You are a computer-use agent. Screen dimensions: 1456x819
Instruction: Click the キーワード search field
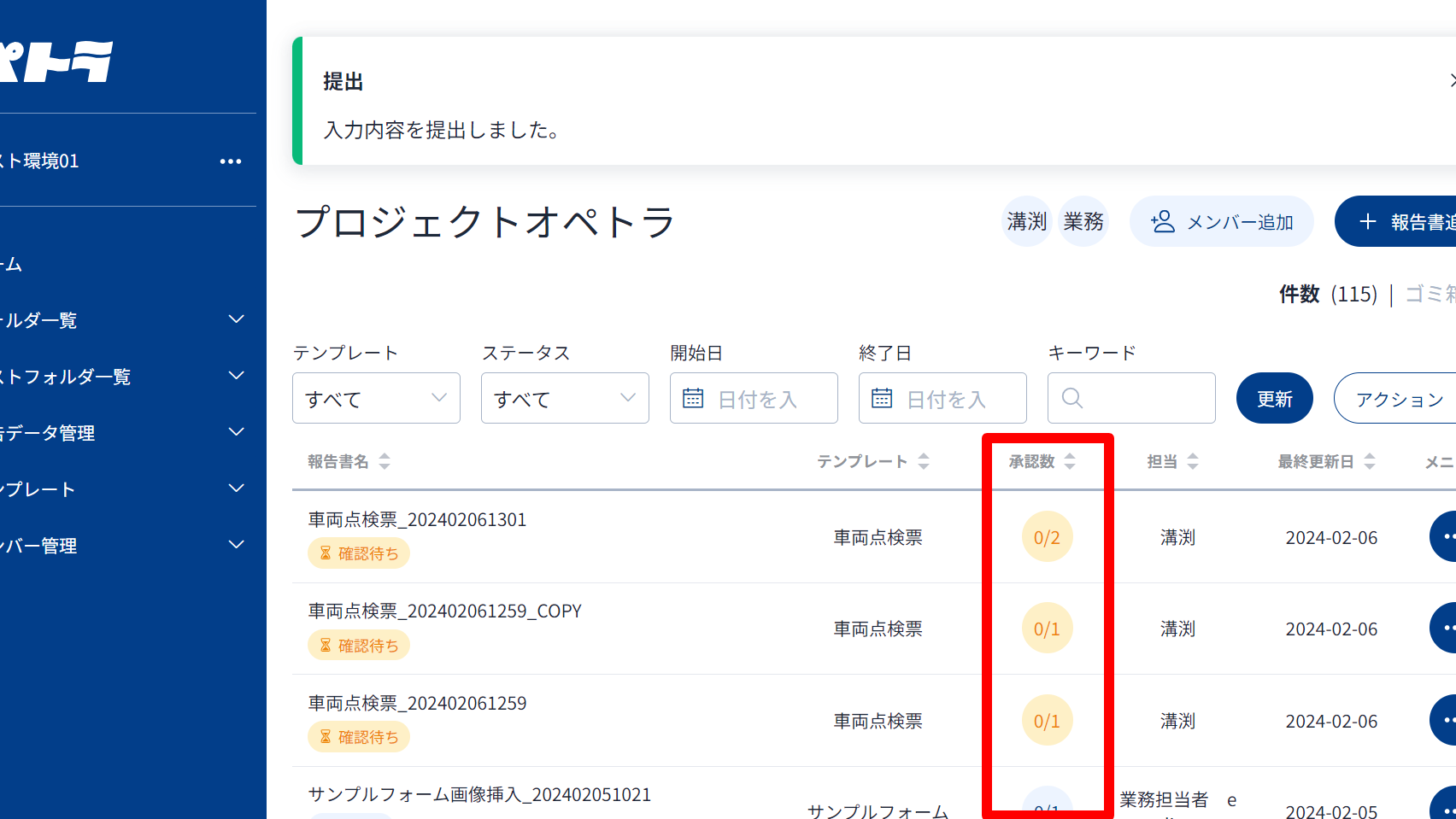(x=1131, y=398)
